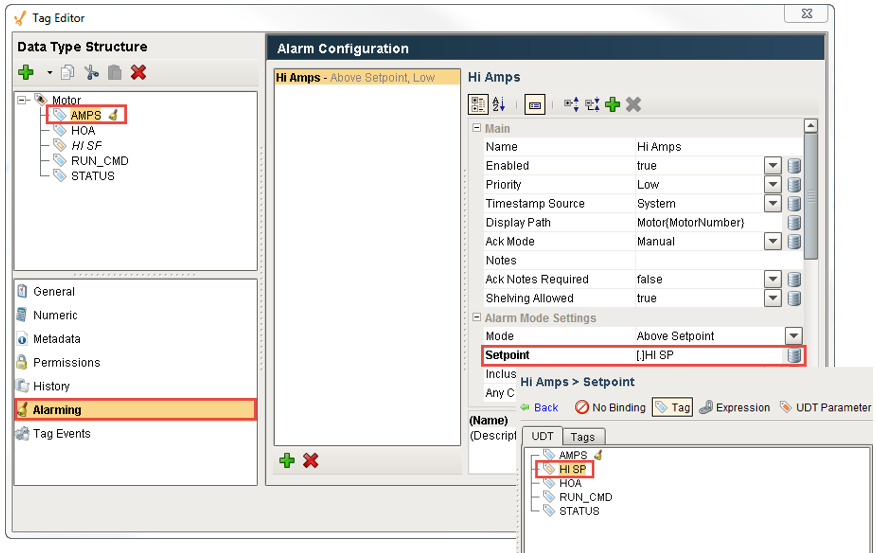876x553 pixels.
Task: Click the green add tag icon in Data Type Structure
Action: (x=26, y=72)
